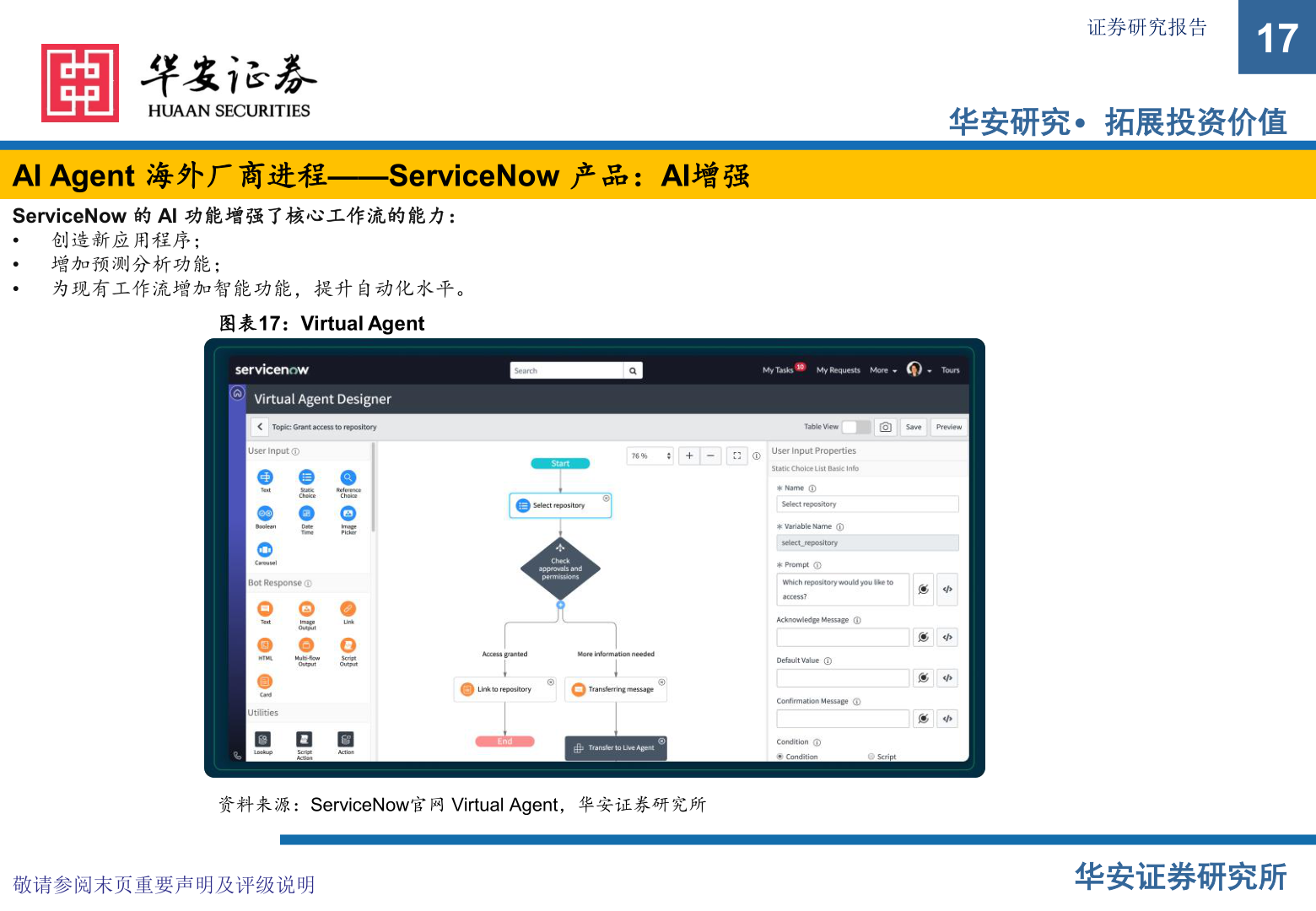The width and height of the screenshot is (1316, 911).
Task: Choose the Script Output response icon
Action: pos(348,645)
